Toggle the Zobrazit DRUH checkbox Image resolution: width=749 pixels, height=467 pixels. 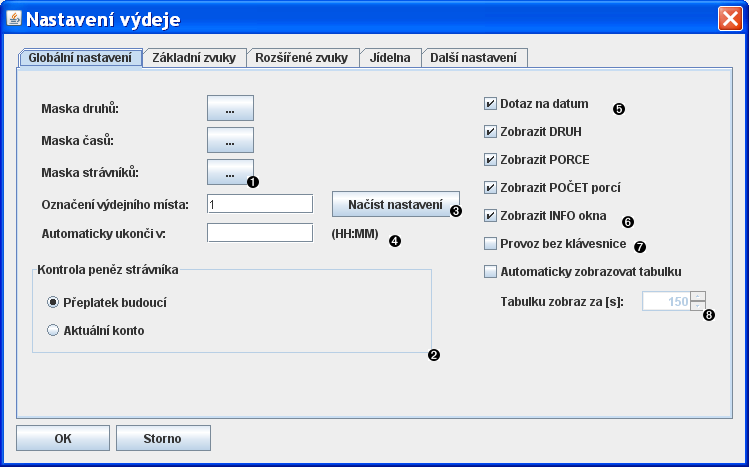[x=490, y=131]
